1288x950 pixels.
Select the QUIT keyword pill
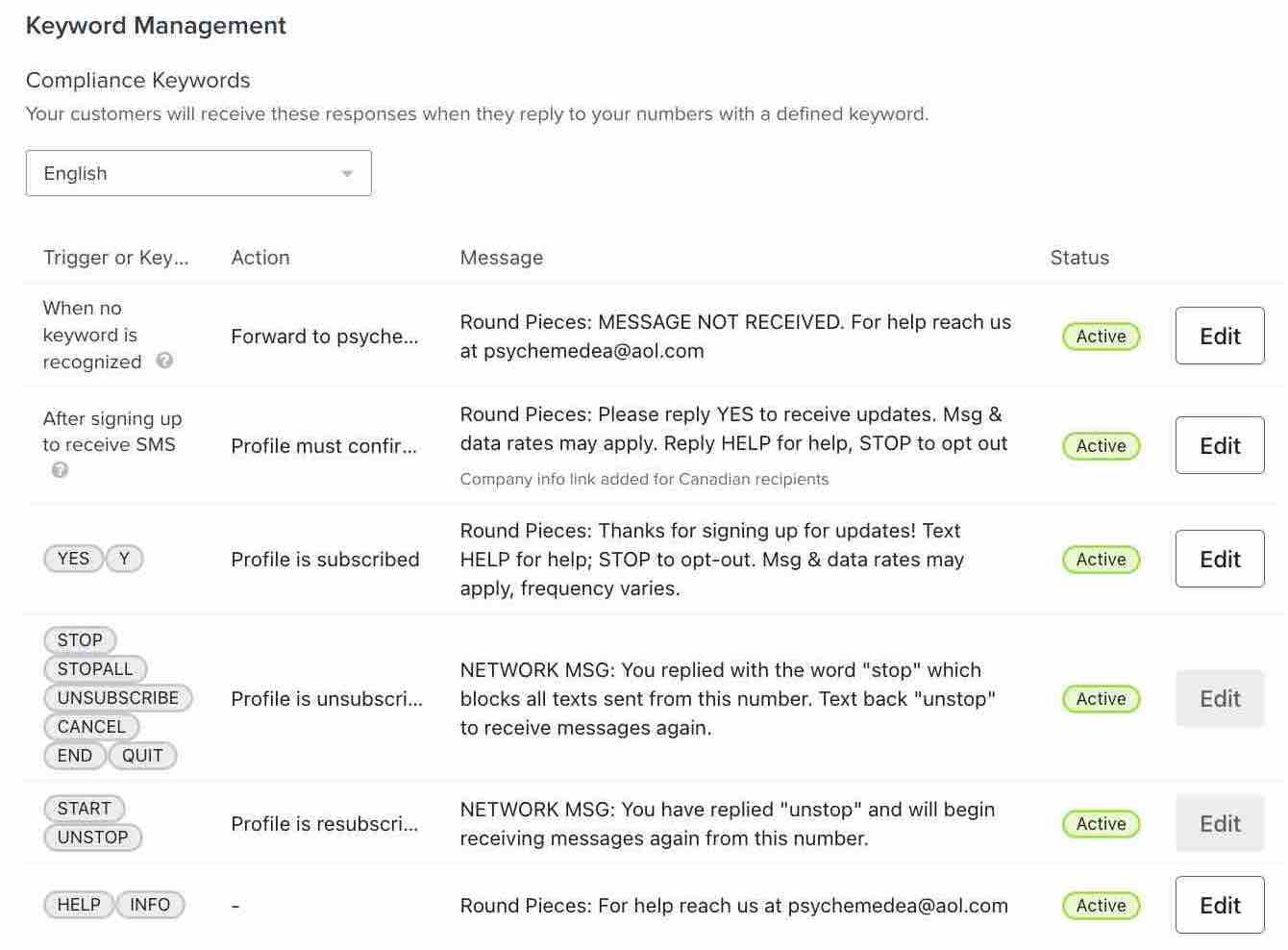coord(142,756)
